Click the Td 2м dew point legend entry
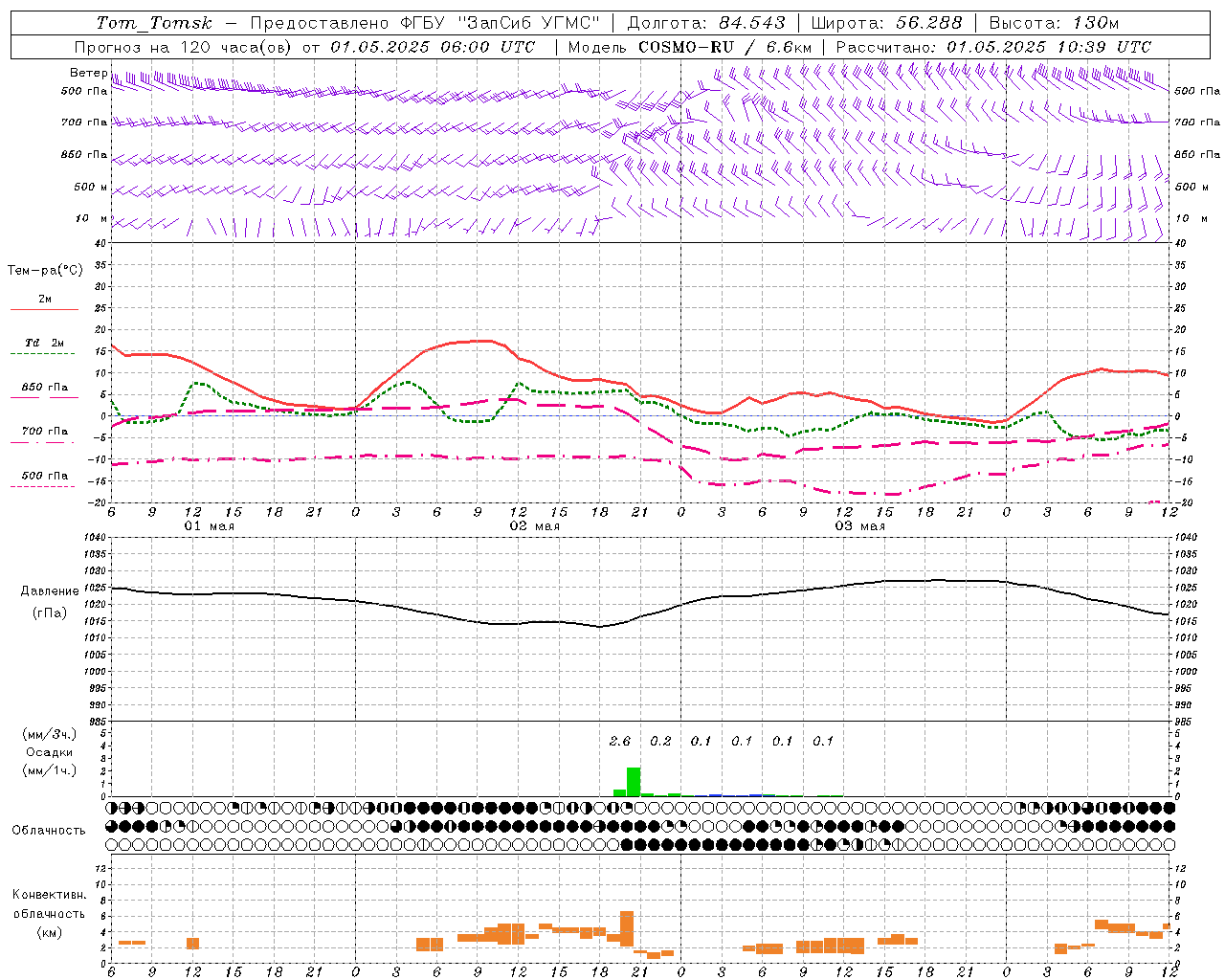 (x=45, y=343)
